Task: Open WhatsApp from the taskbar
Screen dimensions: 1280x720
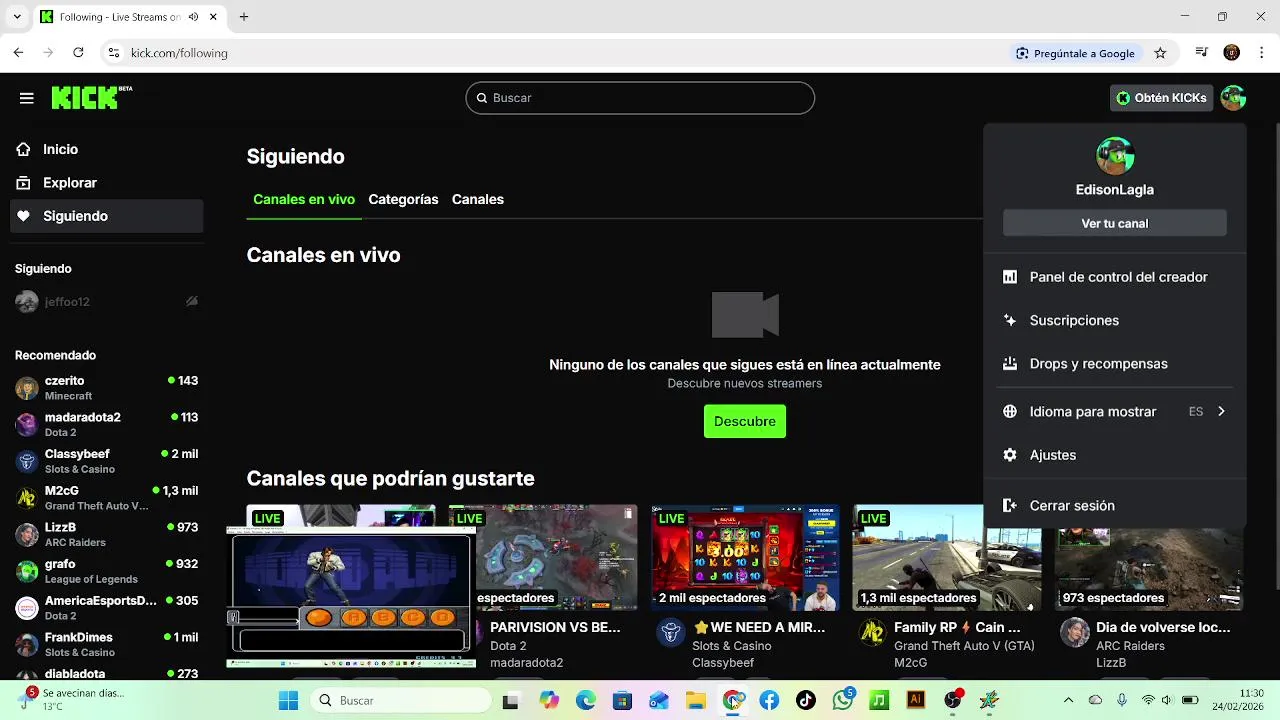Action: (843, 701)
